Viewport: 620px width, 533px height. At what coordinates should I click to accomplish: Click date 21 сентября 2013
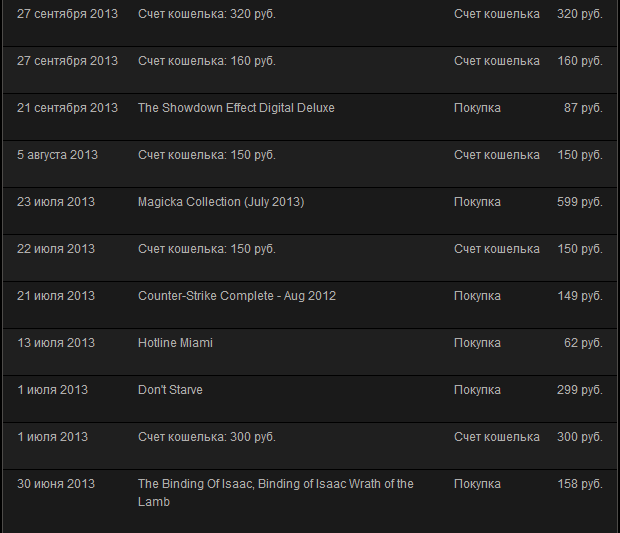pyautogui.click(x=67, y=108)
